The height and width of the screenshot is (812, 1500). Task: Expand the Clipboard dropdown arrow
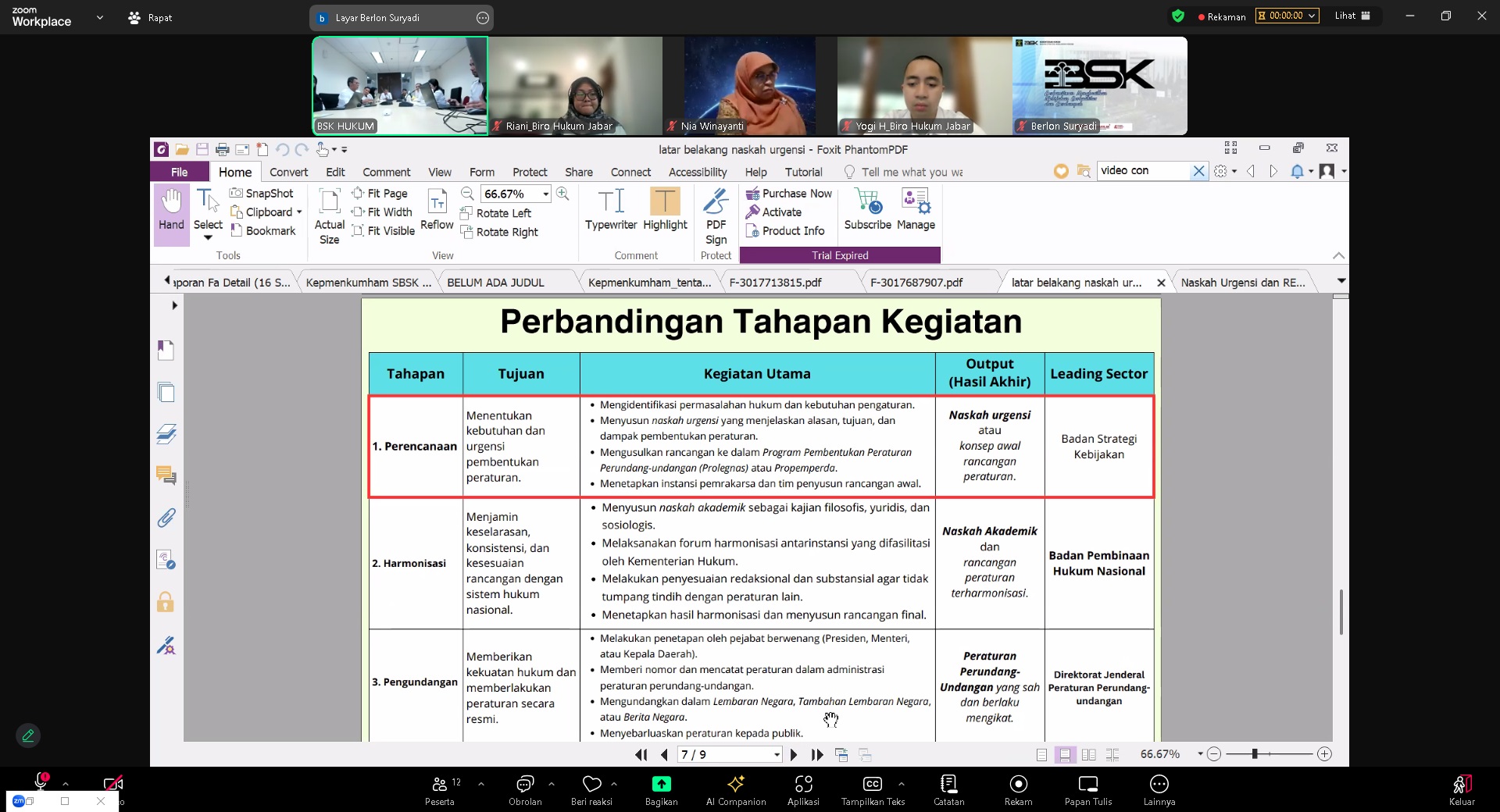point(299,212)
